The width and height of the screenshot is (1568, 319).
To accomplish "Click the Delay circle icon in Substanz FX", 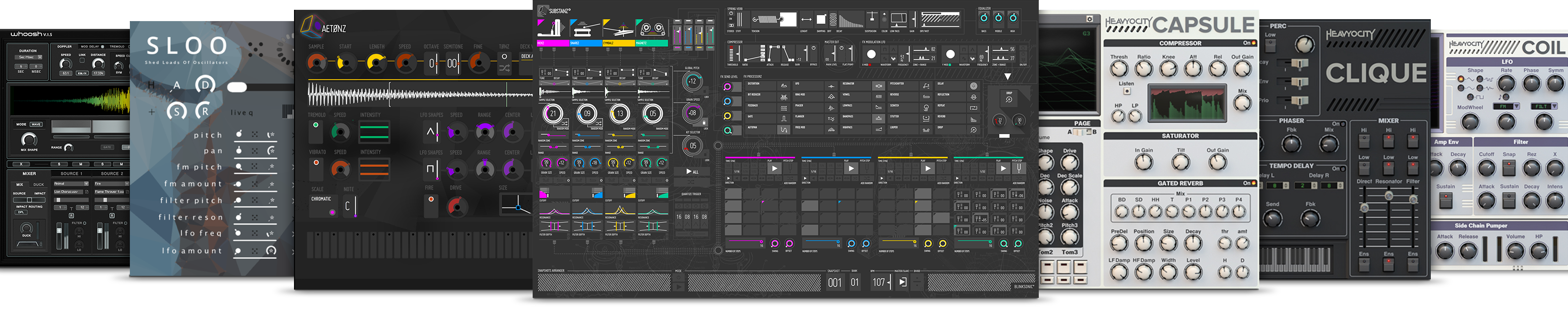I will (974, 86).
